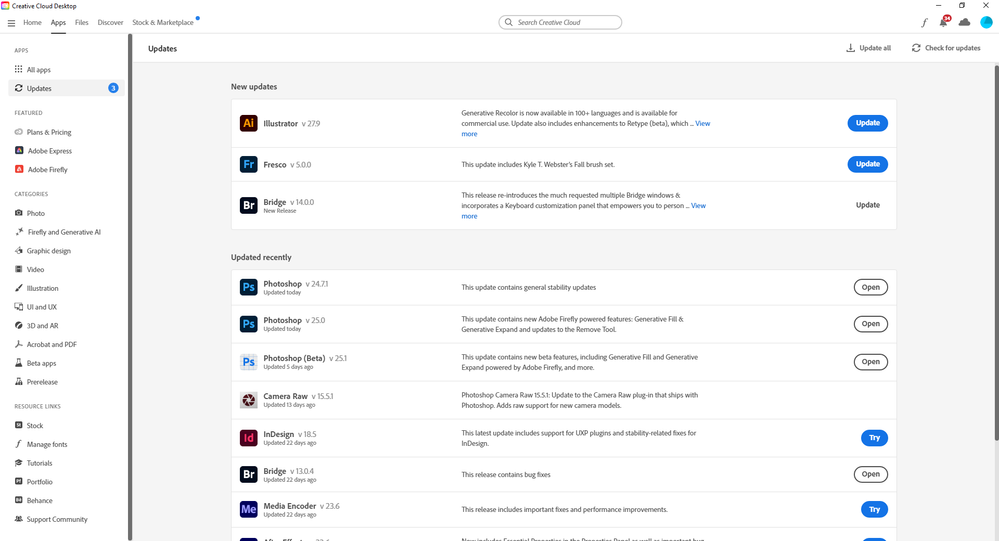The image size is (999, 541).
Task: Click the Photoshop v24.7.1 app icon
Action: pyautogui.click(x=248, y=287)
